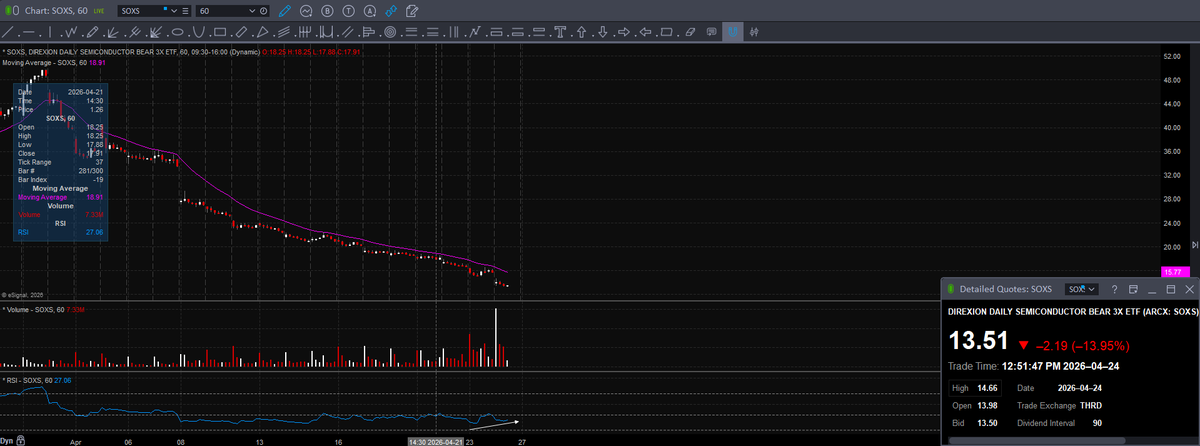
Task: Open help question mark in Detailed Quotes
Action: point(1114,289)
